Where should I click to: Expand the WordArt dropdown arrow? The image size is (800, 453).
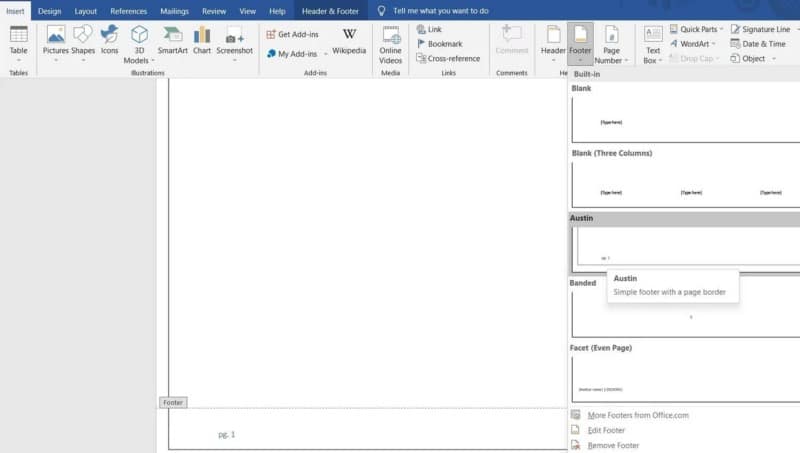[x=713, y=44]
